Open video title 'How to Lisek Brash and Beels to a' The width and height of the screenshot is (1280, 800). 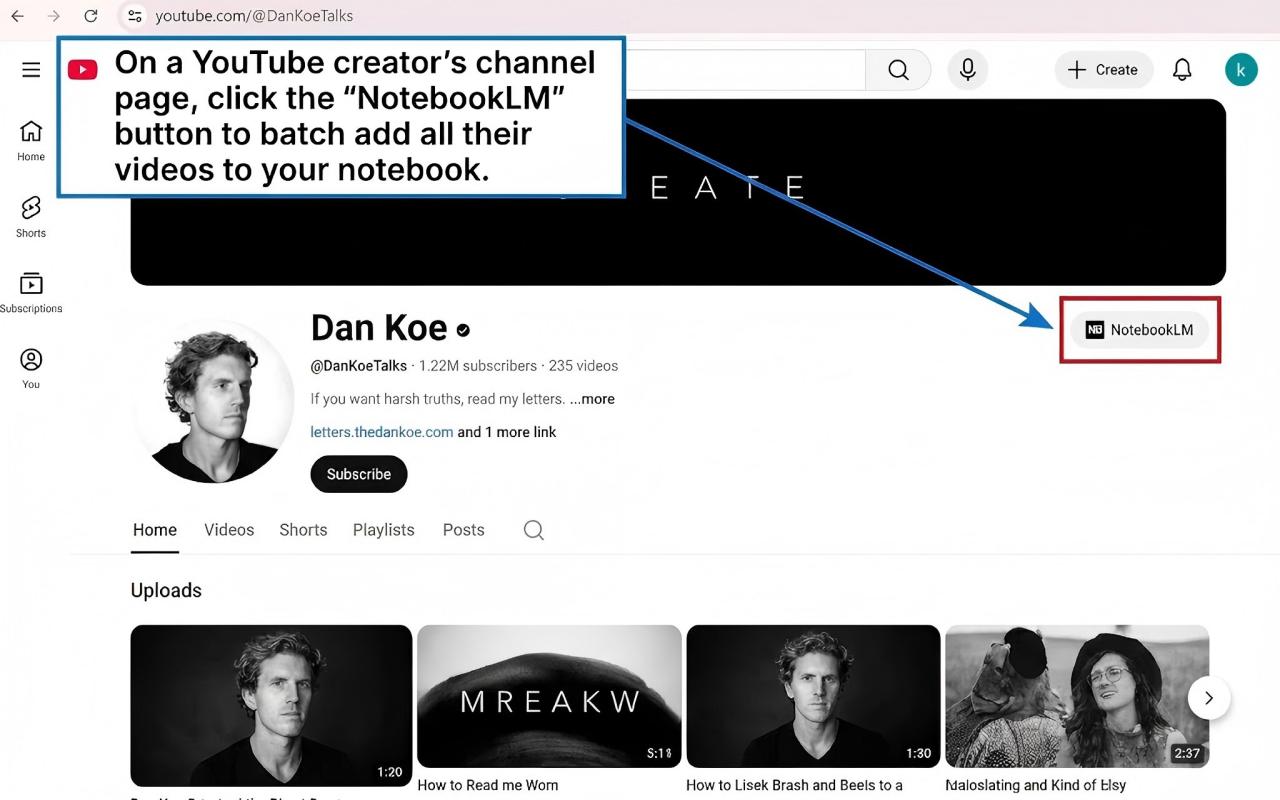click(x=794, y=785)
